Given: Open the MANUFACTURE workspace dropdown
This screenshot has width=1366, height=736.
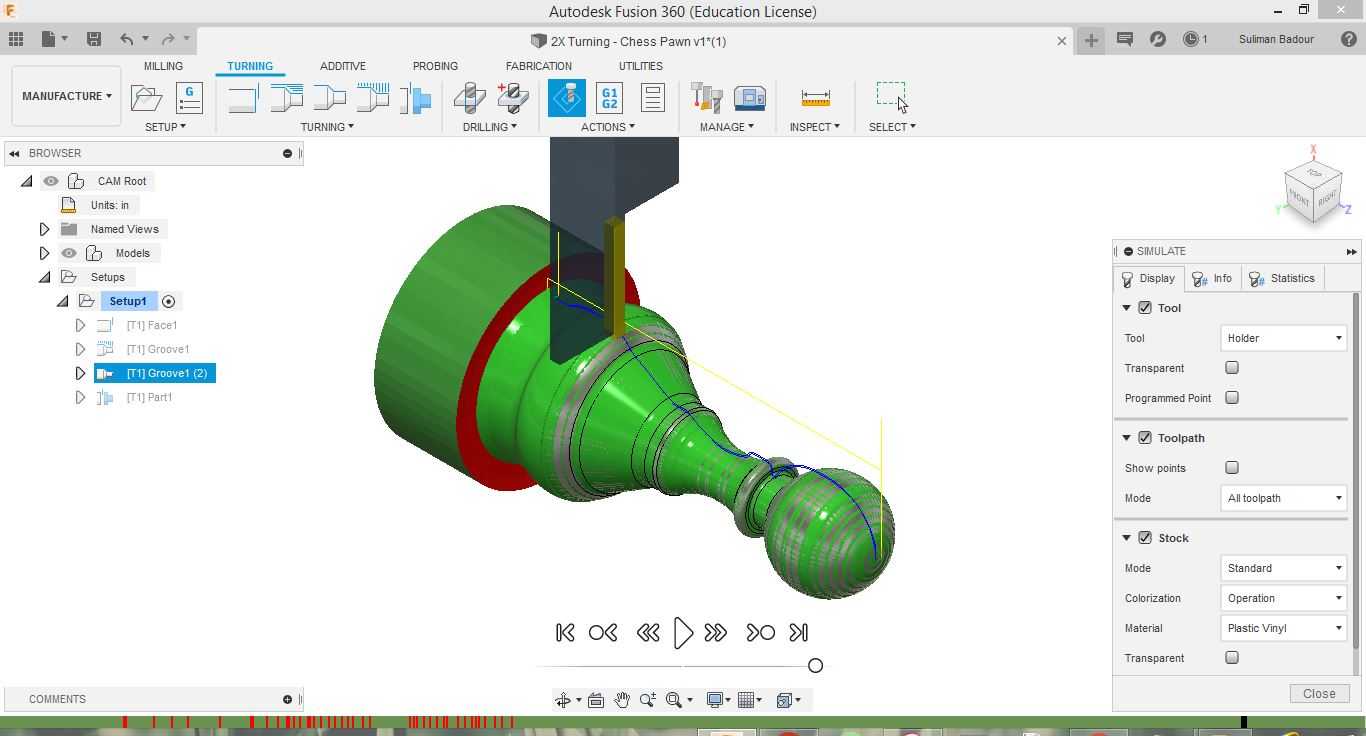Looking at the screenshot, I should pos(67,96).
